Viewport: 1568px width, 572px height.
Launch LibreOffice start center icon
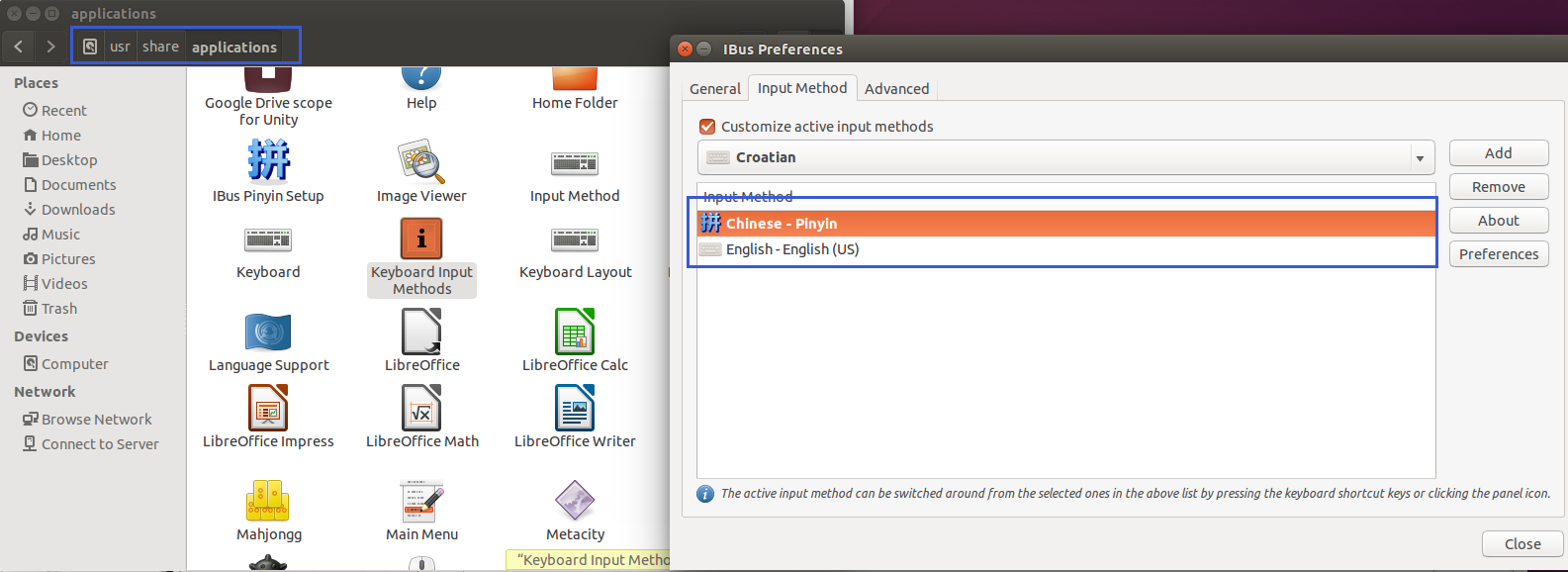coord(421,331)
